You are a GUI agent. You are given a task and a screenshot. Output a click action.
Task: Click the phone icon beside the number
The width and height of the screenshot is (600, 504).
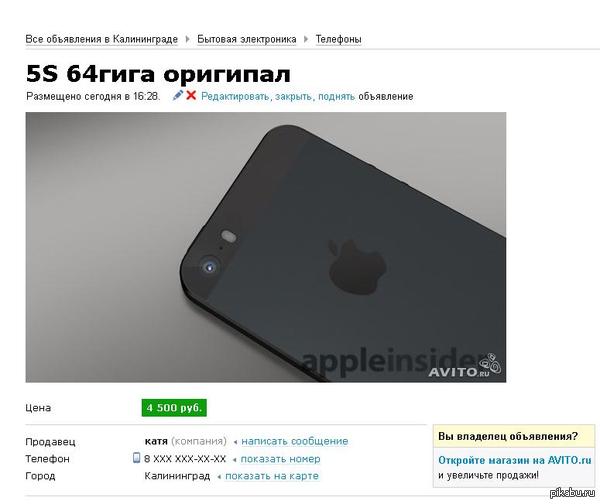[136, 457]
